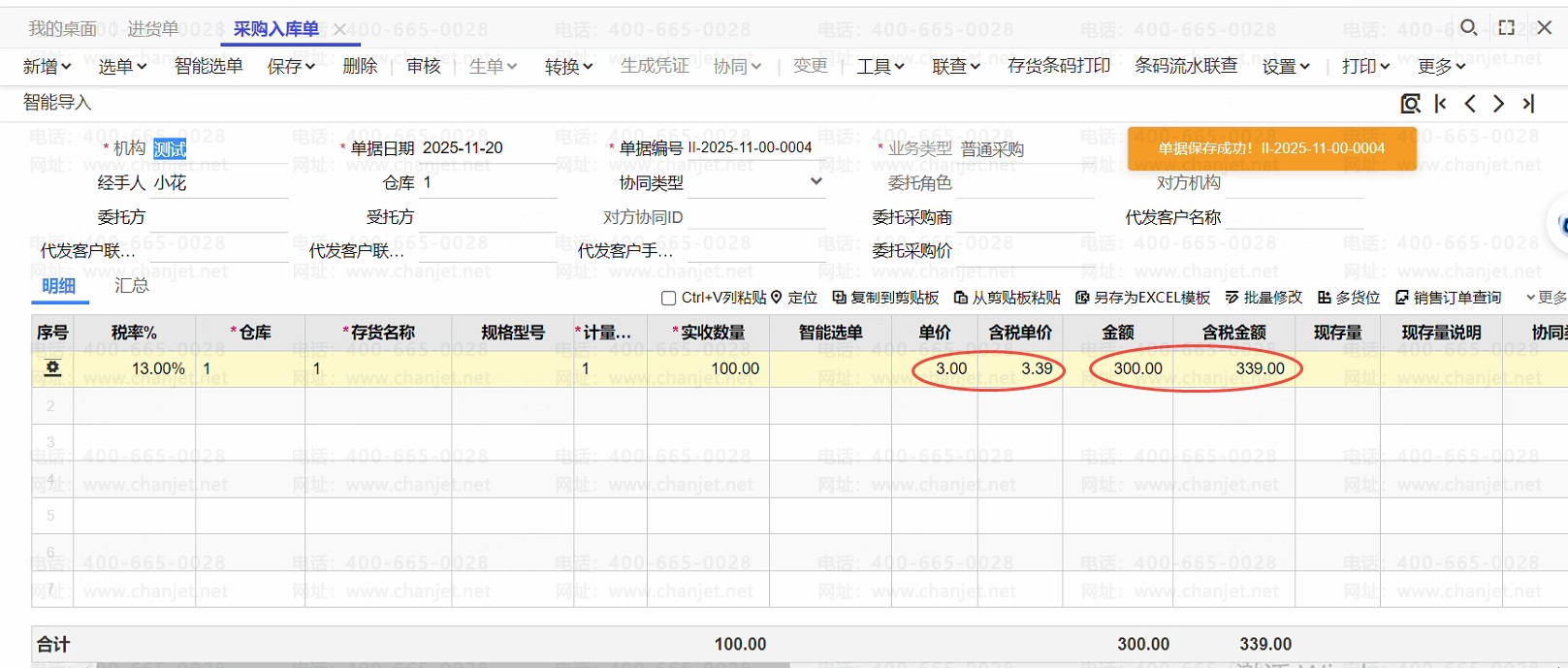Open the document lookup icon beside navigation arrows
Viewport: 1568px width, 668px height.
[1410, 104]
